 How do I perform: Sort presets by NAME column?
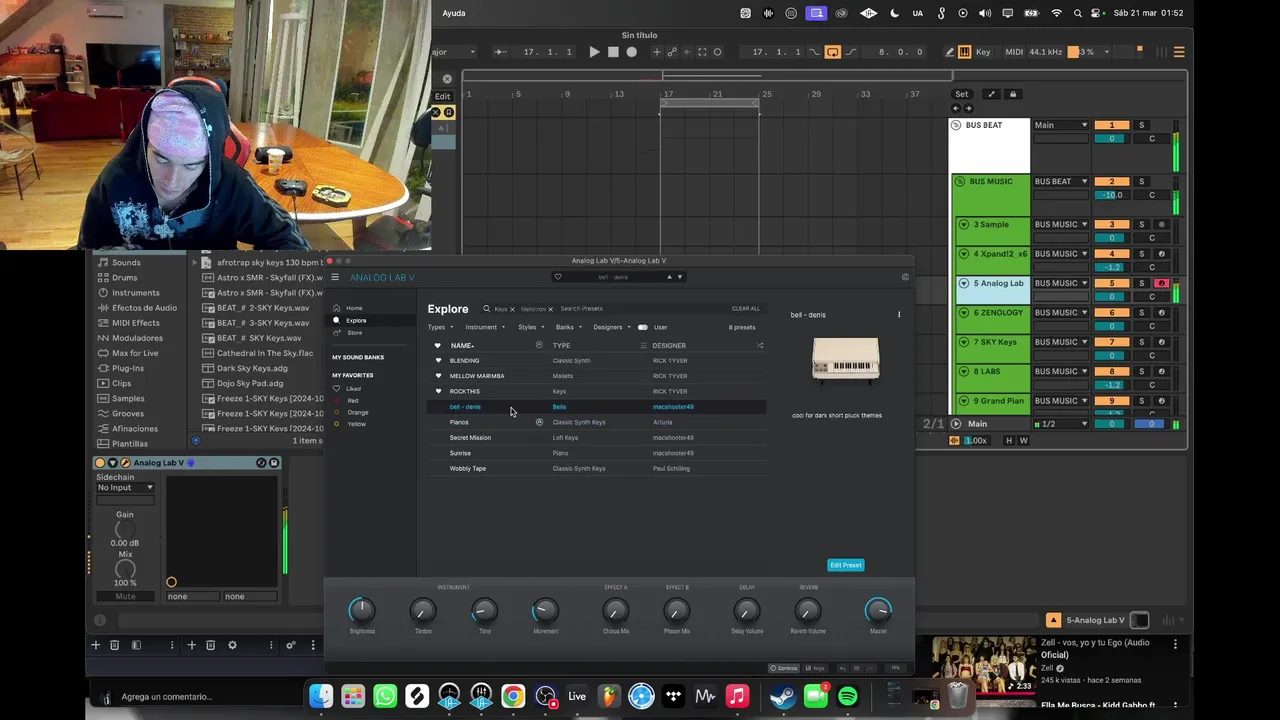pyautogui.click(x=462, y=346)
